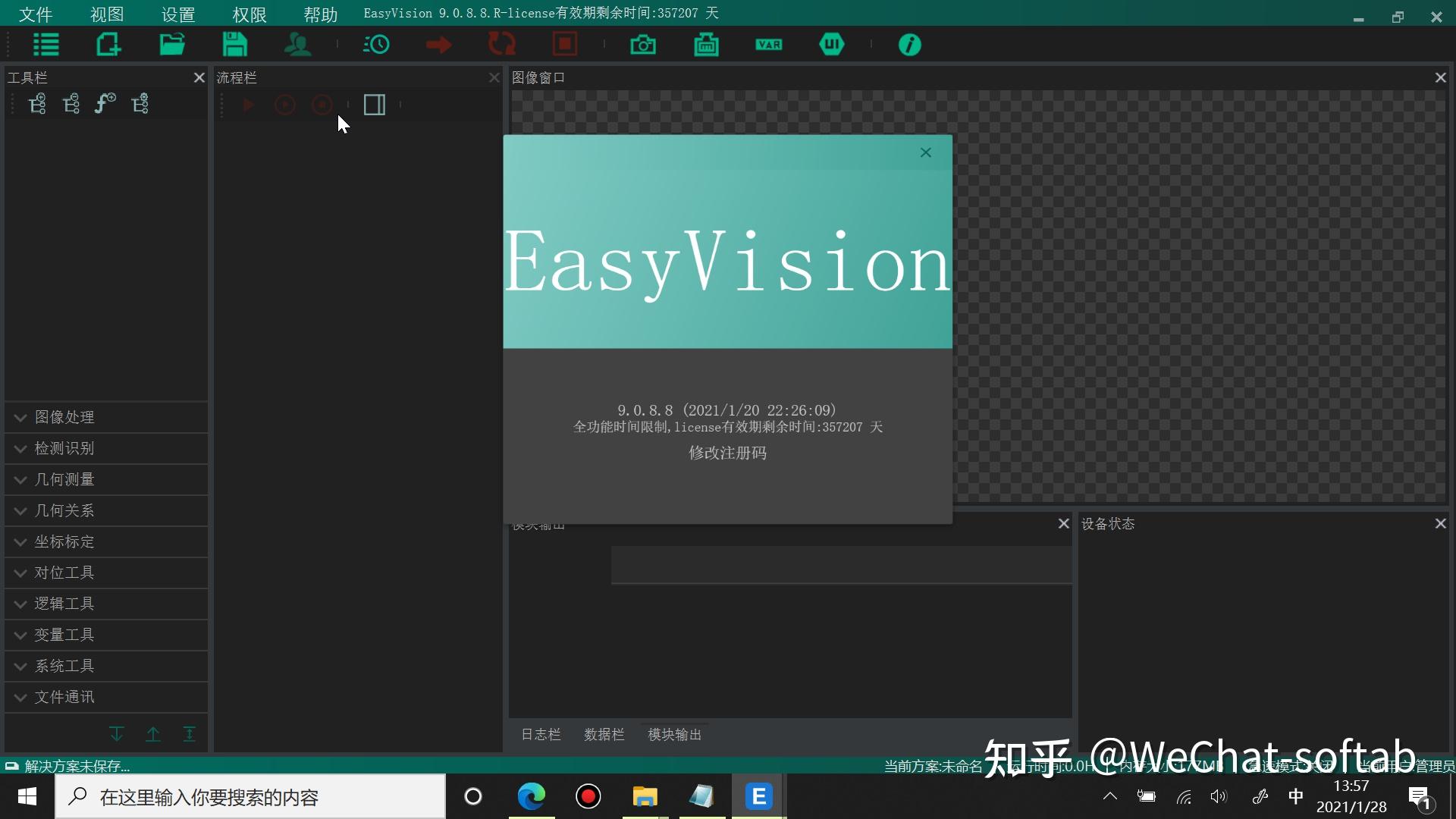Click the Windows search input field
1456x819 pixels.
pos(250,796)
